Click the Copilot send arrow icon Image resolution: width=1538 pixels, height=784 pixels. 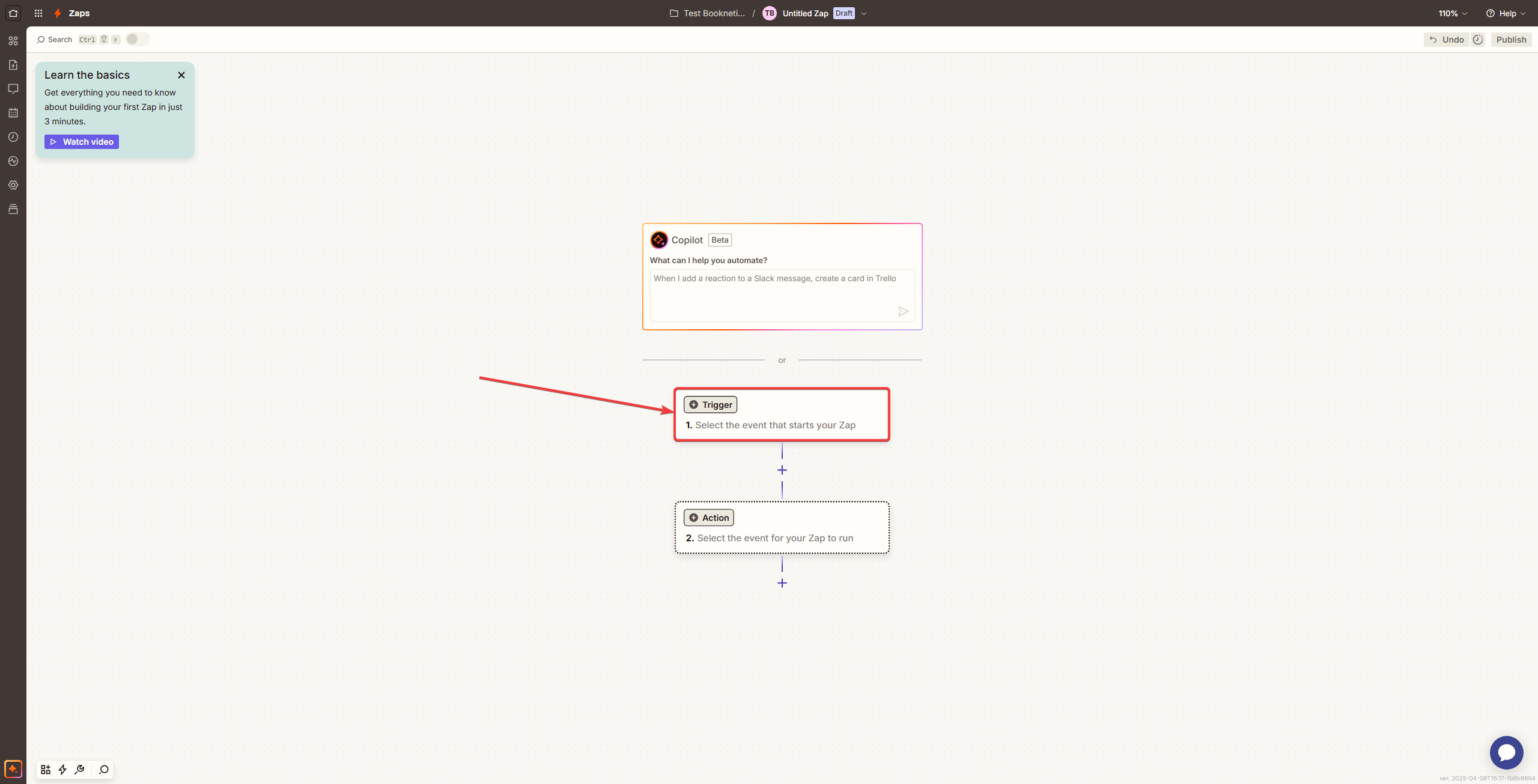pyautogui.click(x=903, y=311)
